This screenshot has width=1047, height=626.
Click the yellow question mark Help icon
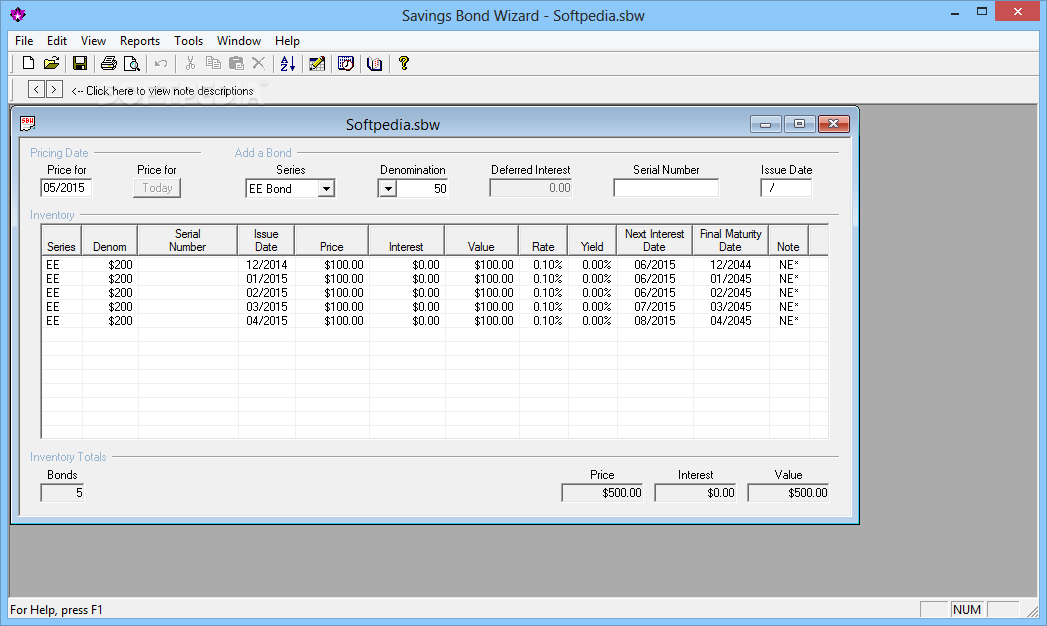(x=403, y=63)
